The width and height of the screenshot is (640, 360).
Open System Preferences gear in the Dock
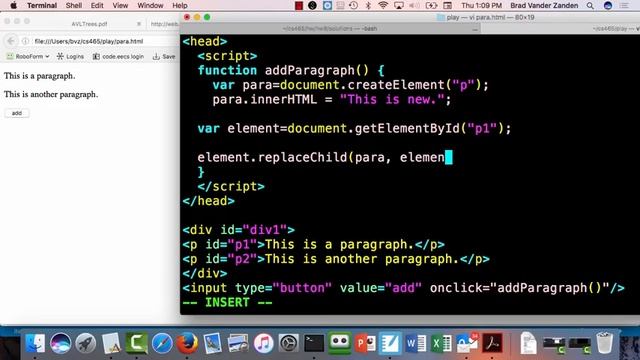(289, 343)
